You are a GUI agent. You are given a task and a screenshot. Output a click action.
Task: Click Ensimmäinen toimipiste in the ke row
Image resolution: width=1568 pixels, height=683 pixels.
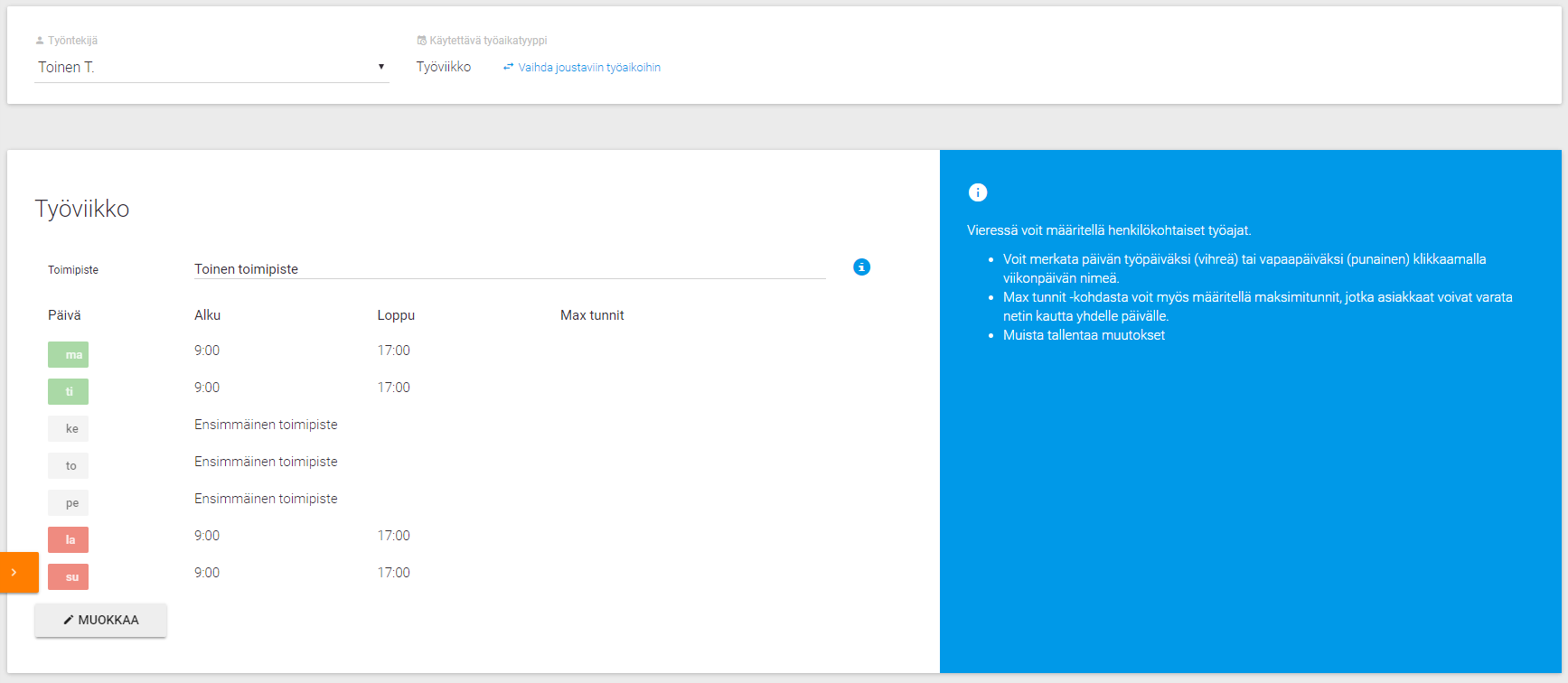266,425
